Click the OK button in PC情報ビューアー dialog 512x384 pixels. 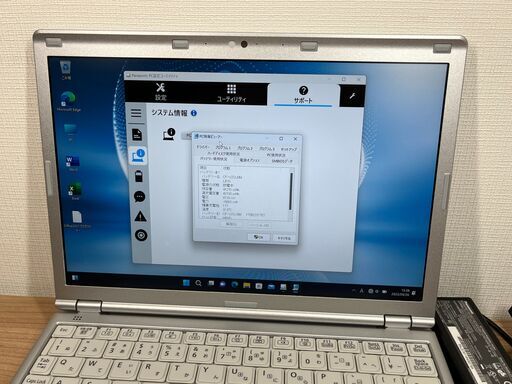(x=259, y=237)
